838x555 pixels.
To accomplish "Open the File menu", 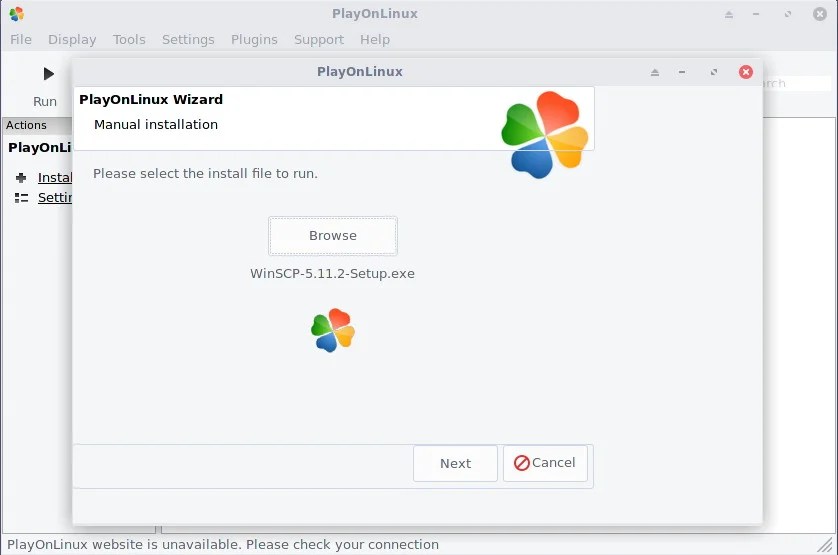I will coord(21,40).
